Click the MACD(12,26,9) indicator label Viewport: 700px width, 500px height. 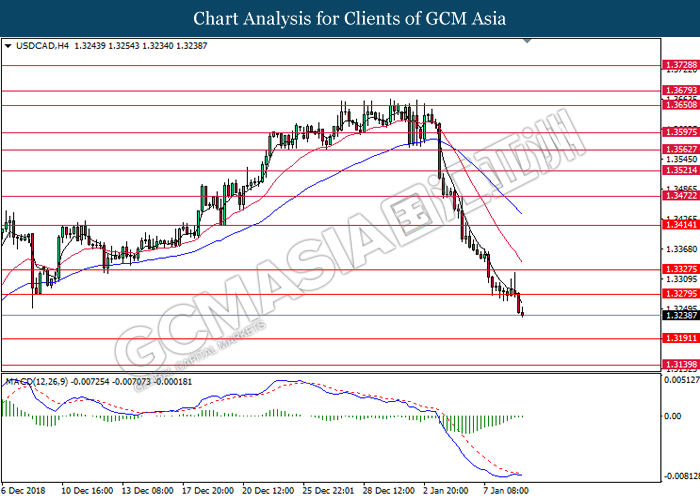(x=36, y=382)
